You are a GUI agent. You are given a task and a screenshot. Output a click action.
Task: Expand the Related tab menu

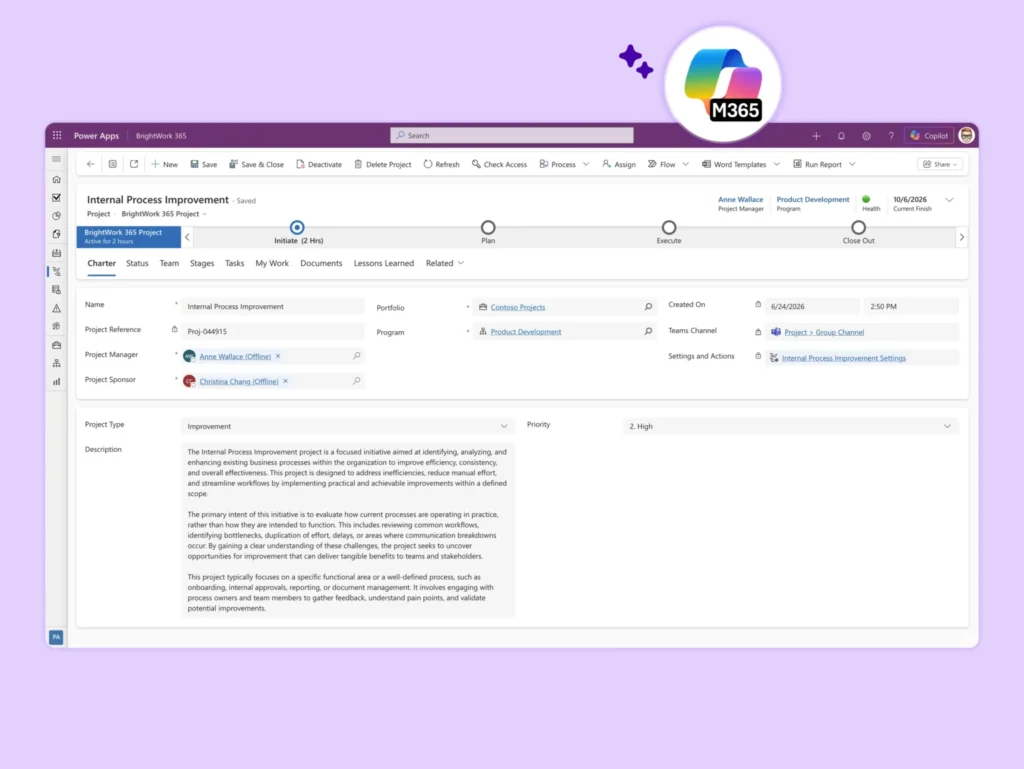(445, 263)
